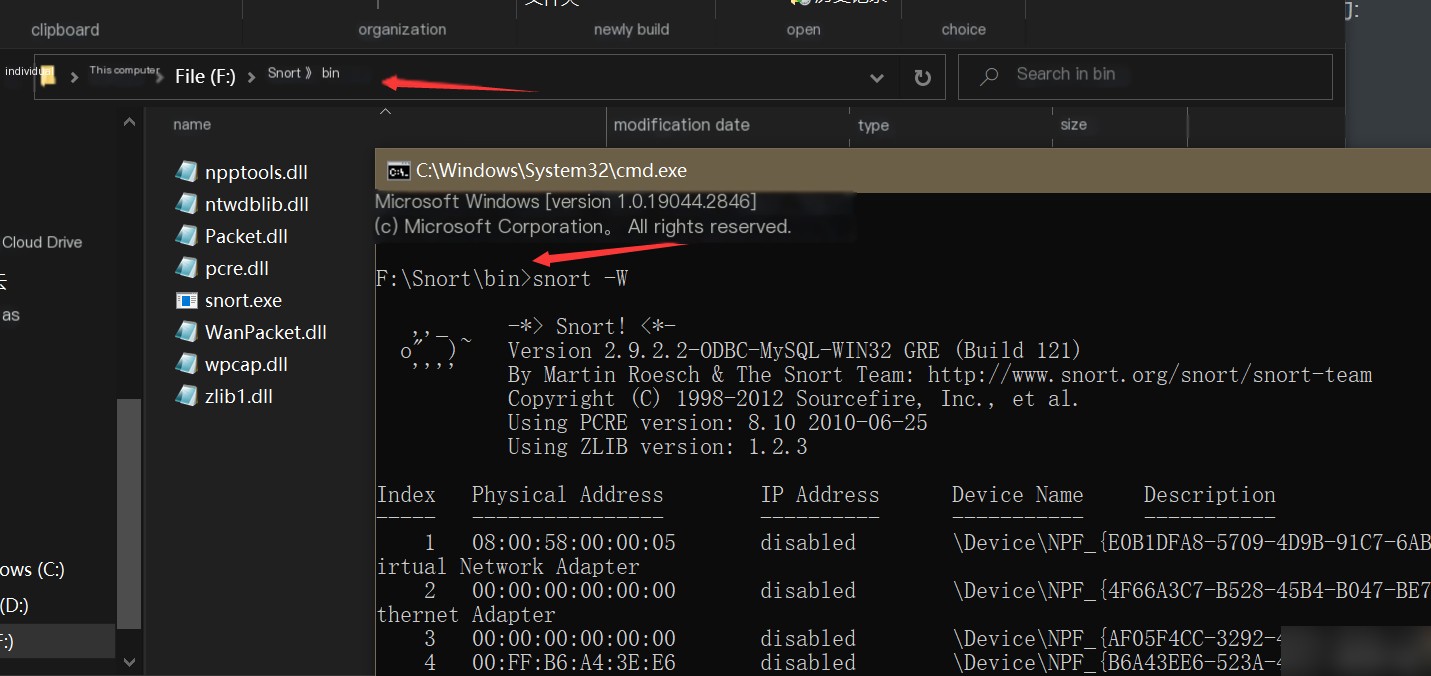
Task: Sort by size column header
Action: coord(1074,125)
